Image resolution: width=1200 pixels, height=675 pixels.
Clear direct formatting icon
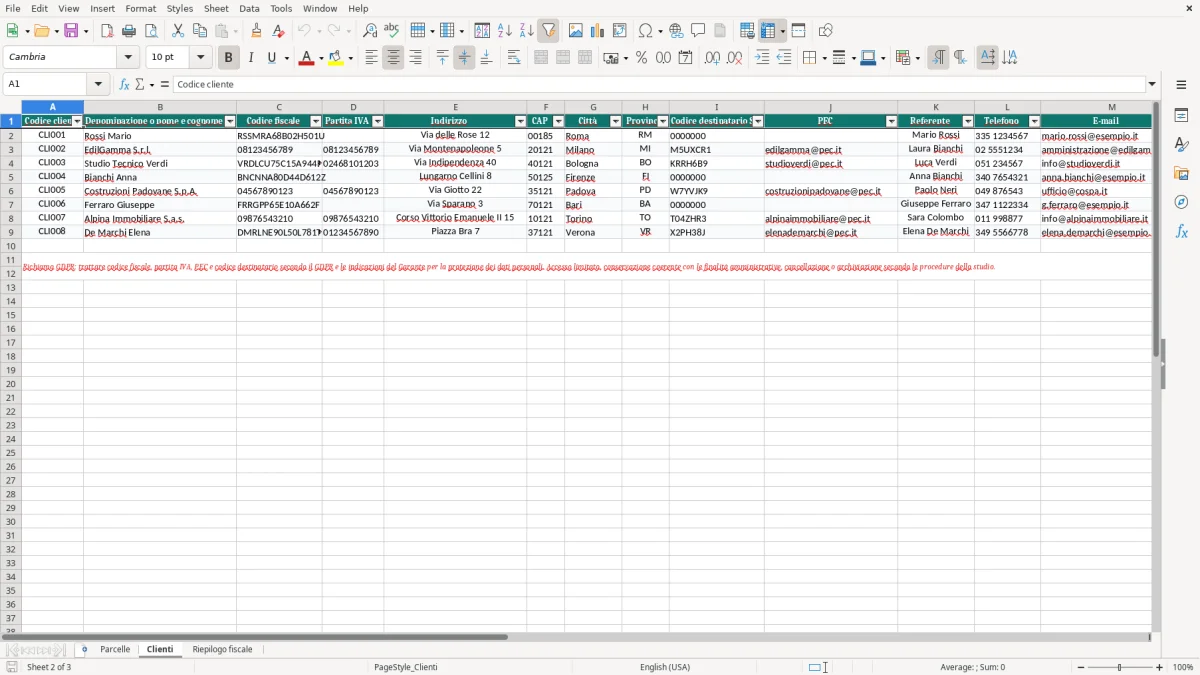[x=278, y=31]
